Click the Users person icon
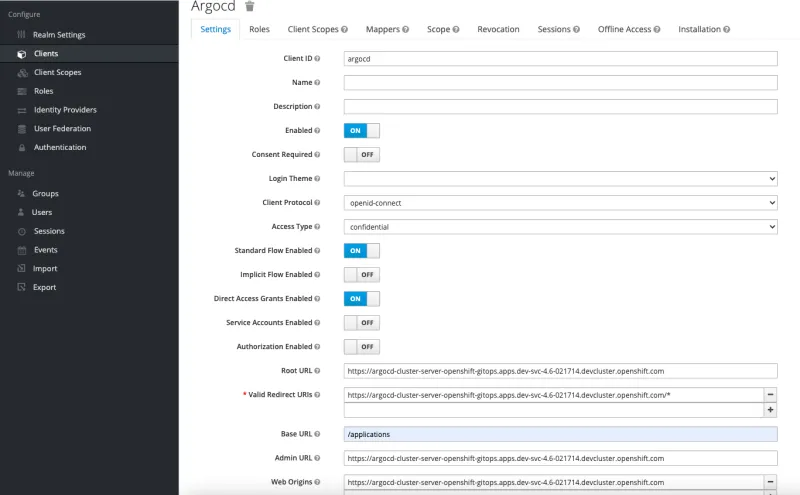The width and height of the screenshot is (800, 495). coord(21,212)
